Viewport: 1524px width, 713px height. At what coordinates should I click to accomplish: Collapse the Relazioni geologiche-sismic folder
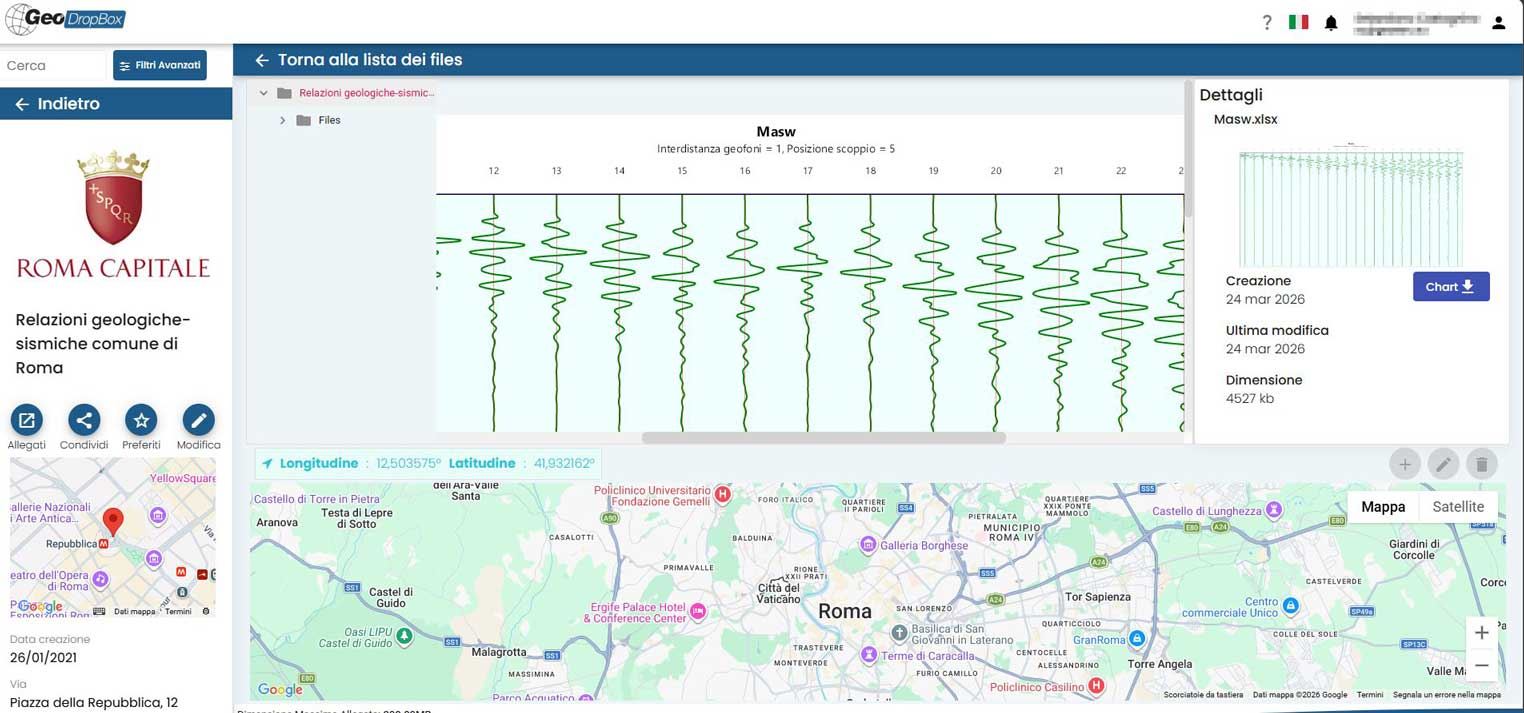[263, 92]
